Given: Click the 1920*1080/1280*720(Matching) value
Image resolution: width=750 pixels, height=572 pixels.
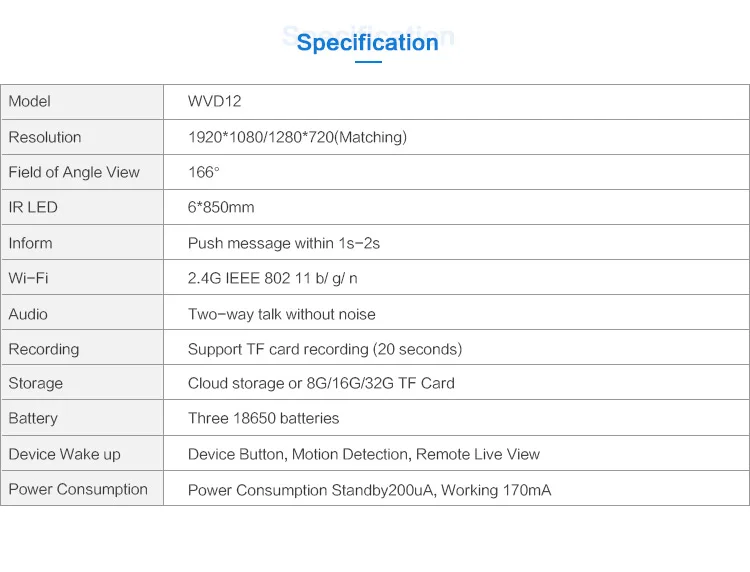Looking at the screenshot, I should 297,138.
